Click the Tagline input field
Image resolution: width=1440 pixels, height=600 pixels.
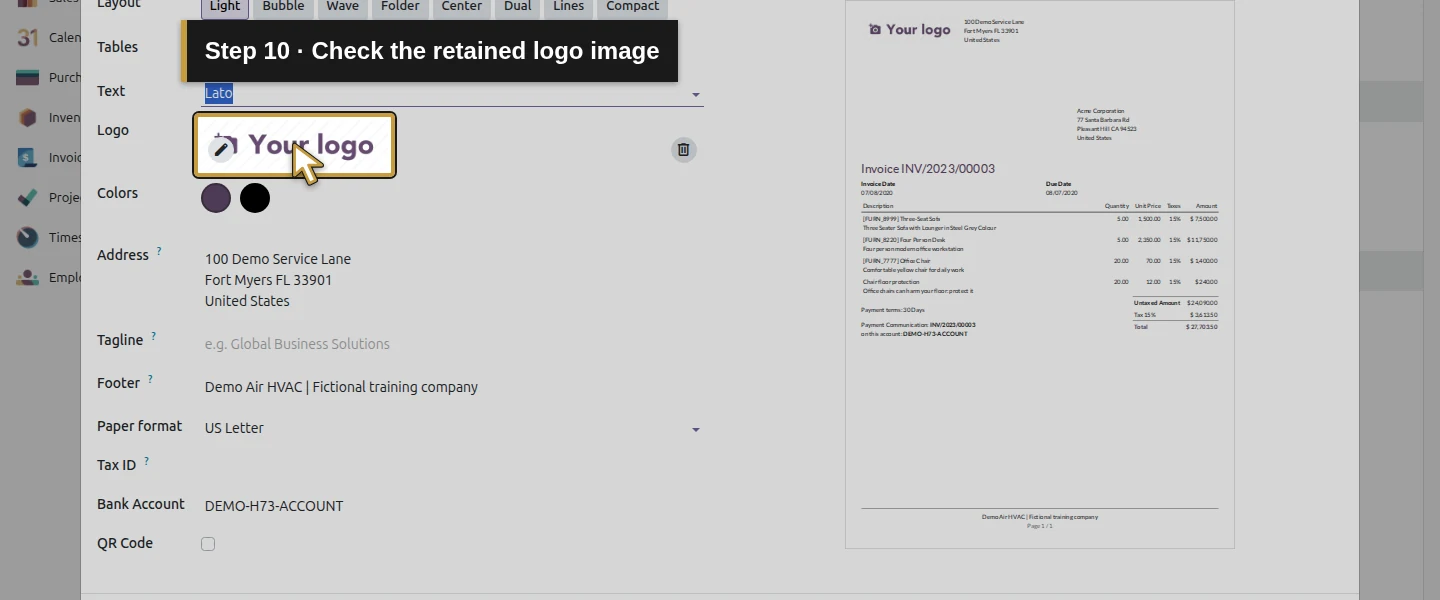click(453, 344)
